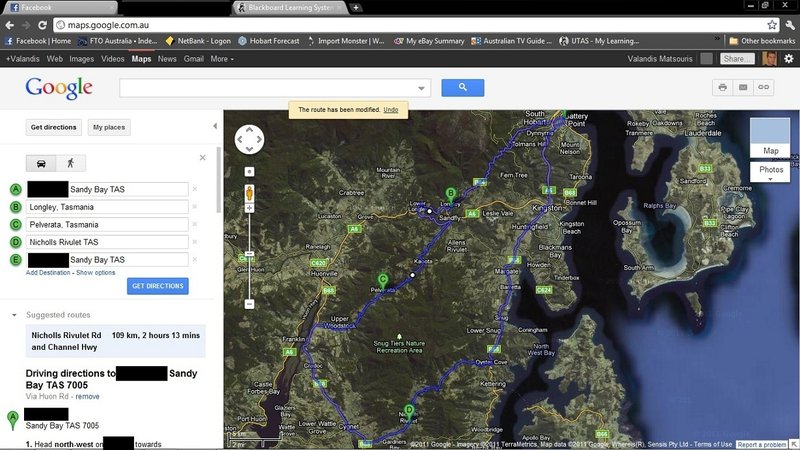Viewport: 800px width, 450px height.
Task: Remove destination C Pelverata with its X
Action: (x=194, y=224)
